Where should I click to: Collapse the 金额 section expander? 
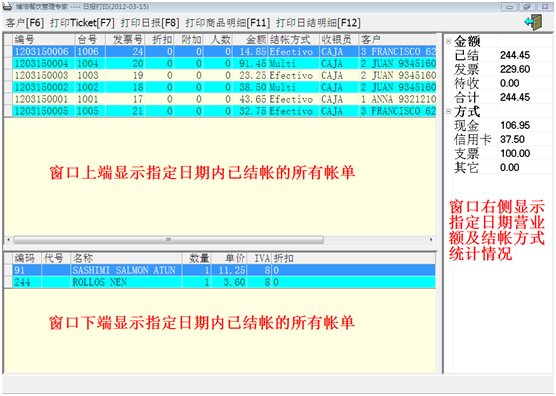click(x=448, y=41)
